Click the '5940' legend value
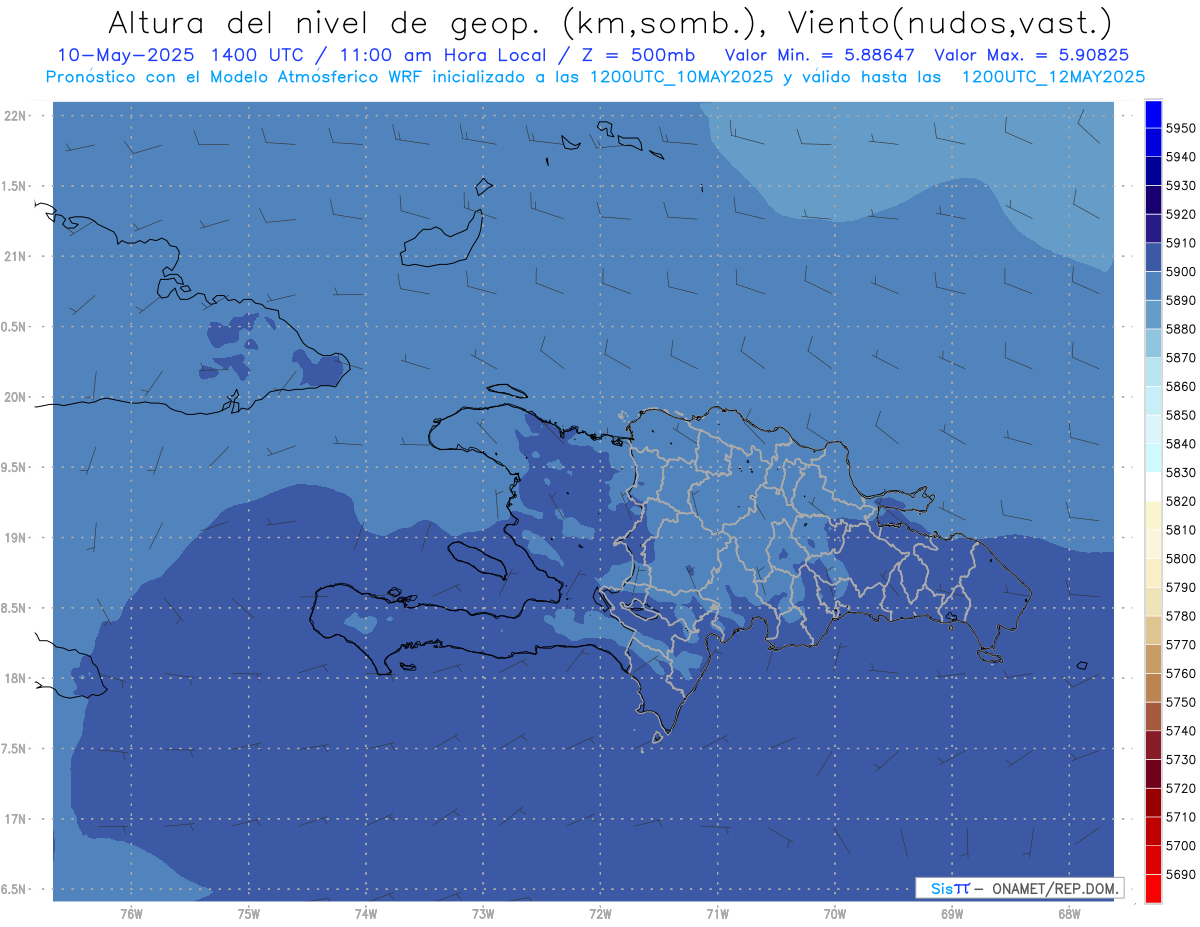Viewport: 1200px width, 927px height. [x=1181, y=158]
